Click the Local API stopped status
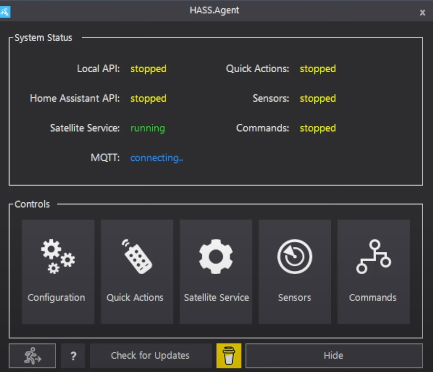The image size is (433, 372). click(x=148, y=69)
